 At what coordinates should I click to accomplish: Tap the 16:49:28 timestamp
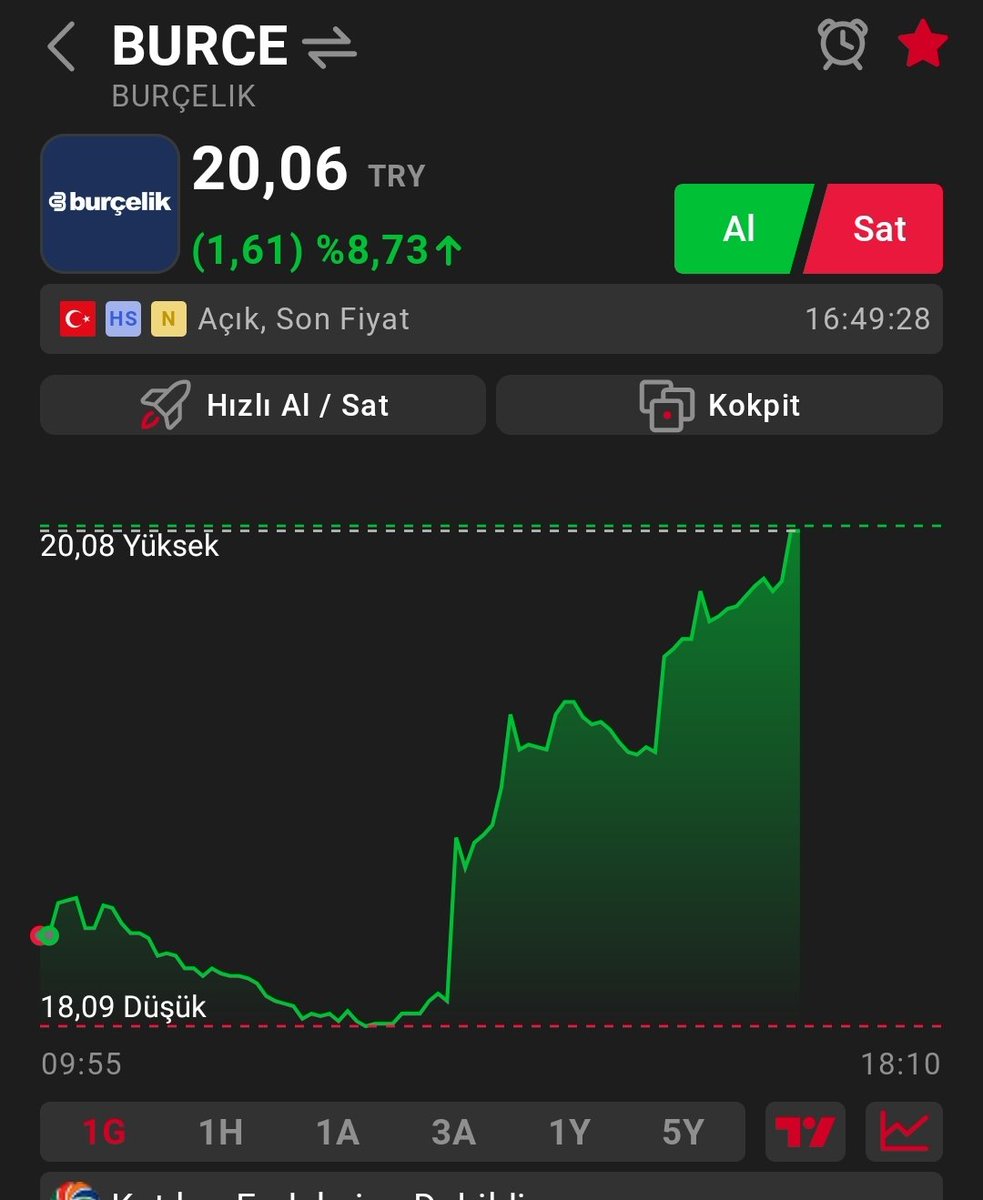click(x=868, y=319)
